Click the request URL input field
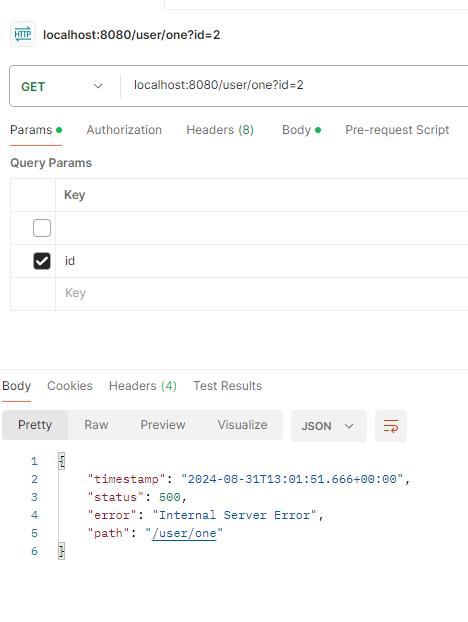468x622 pixels. [295, 85]
